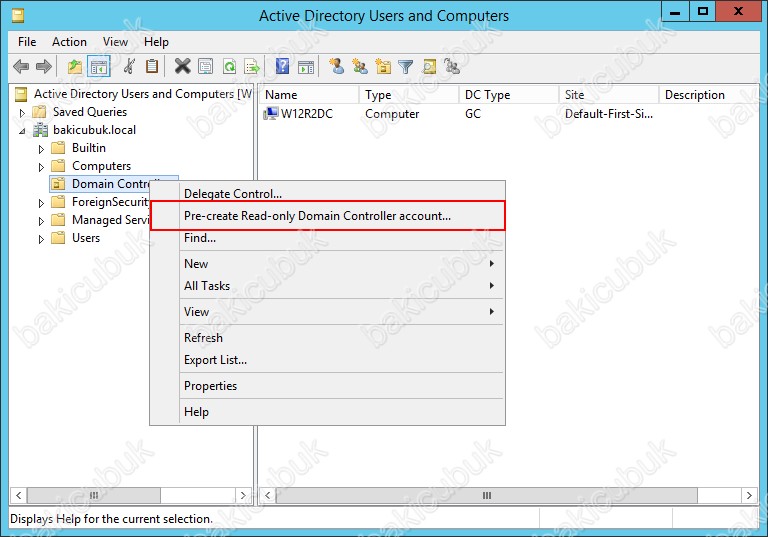The image size is (768, 537).
Task: Choose Help in context menu
Action: coord(328,412)
